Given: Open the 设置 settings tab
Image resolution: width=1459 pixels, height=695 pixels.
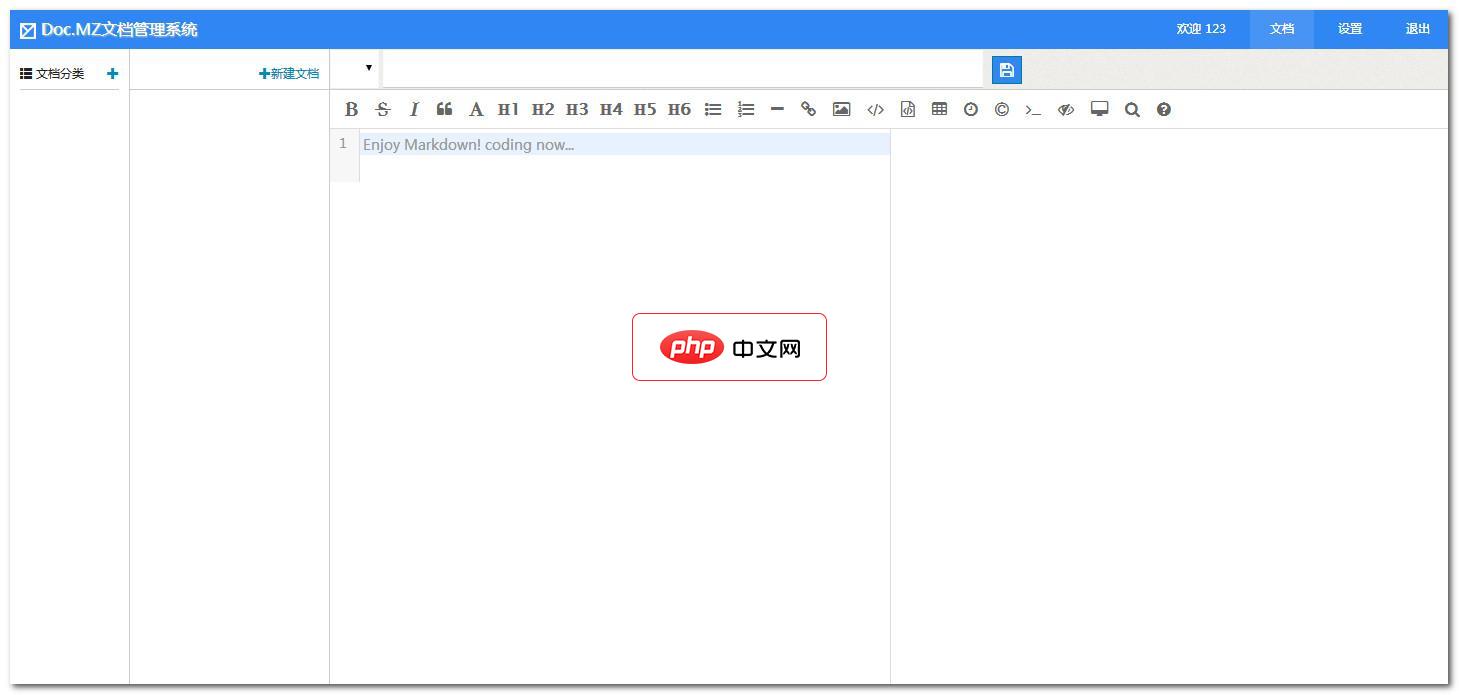Looking at the screenshot, I should pyautogui.click(x=1350, y=29).
